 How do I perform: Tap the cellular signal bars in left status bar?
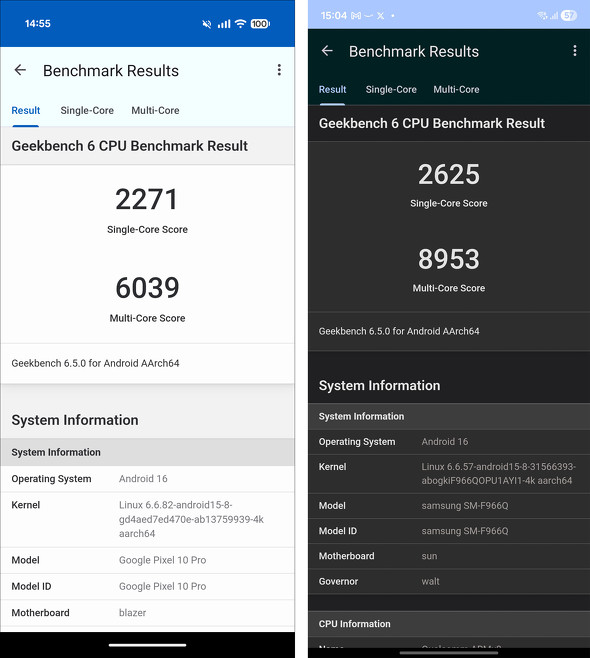tap(224, 24)
